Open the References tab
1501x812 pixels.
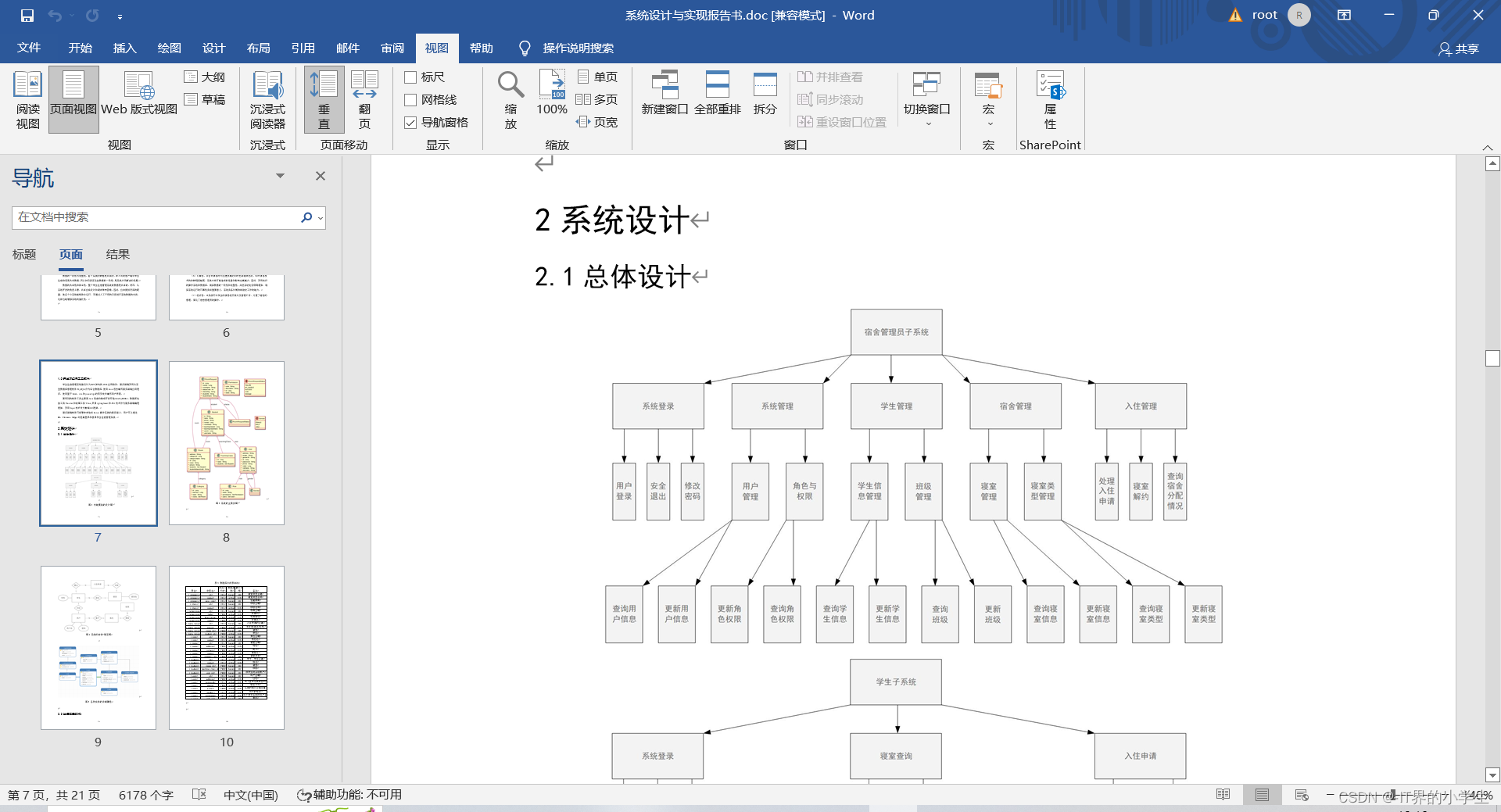303,48
